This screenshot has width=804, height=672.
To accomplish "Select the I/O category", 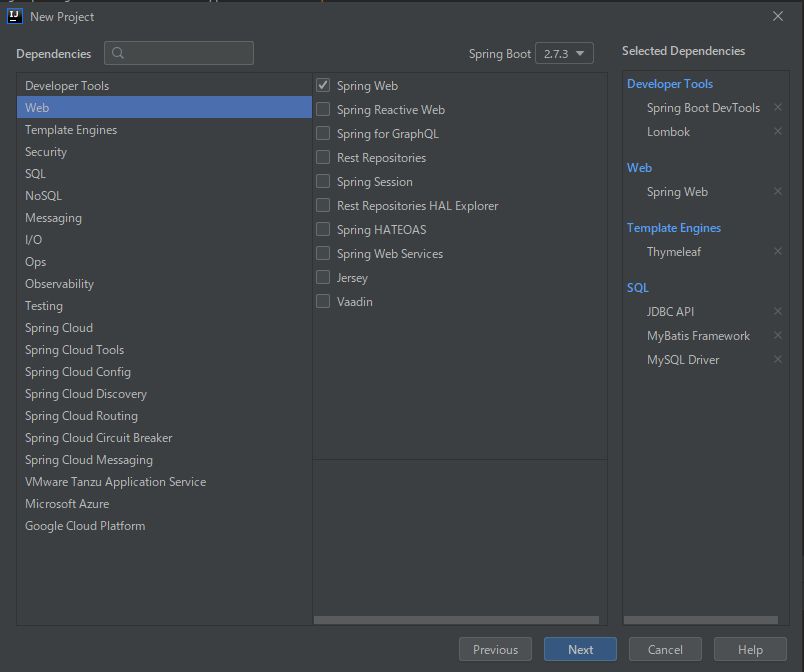I will pos(164,240).
